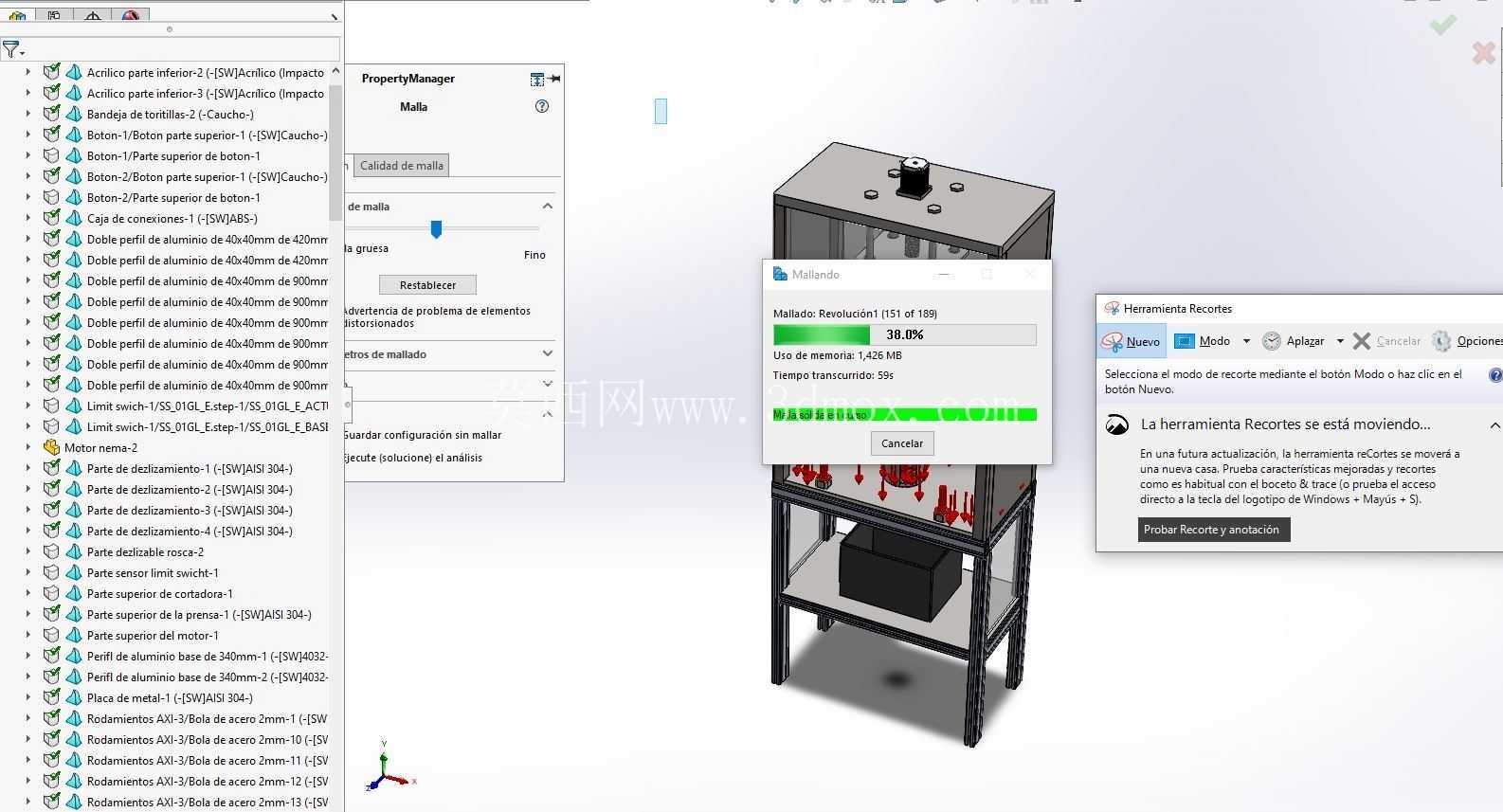
Task: Click the Aplazar label in Recortes toolbar
Action: 1305,341
